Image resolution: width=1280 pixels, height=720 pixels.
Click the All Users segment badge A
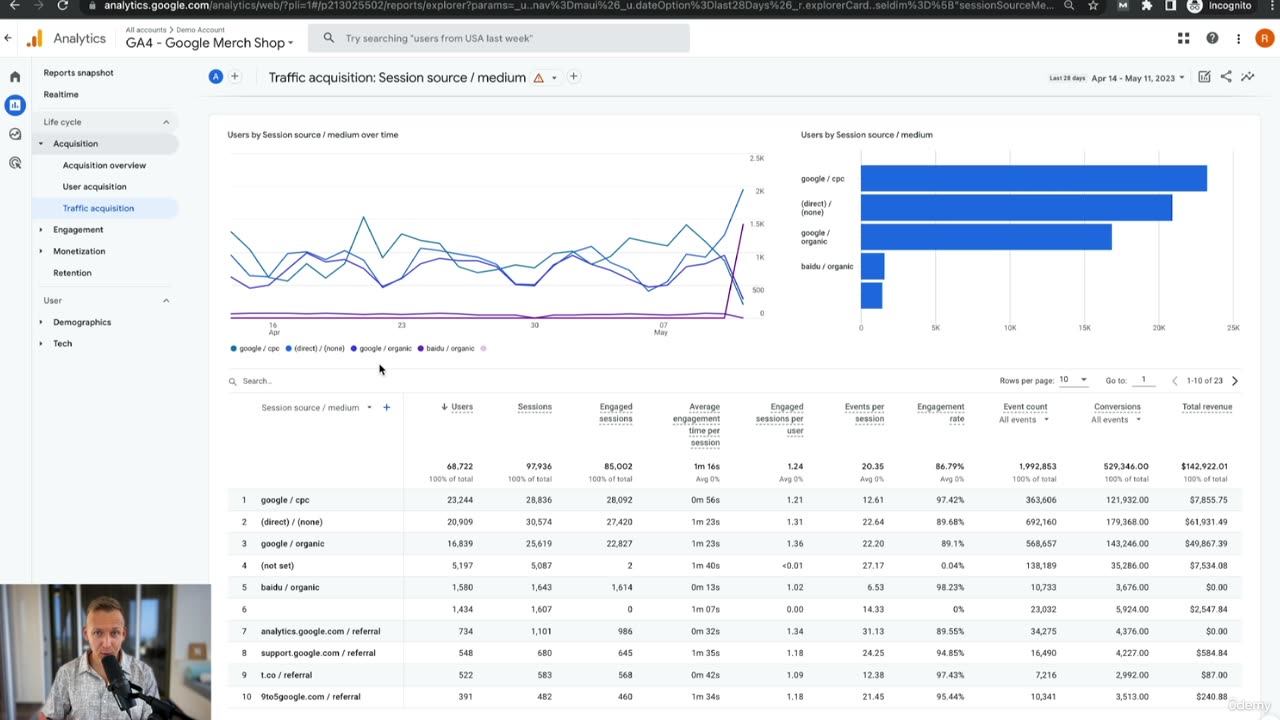[215, 77]
